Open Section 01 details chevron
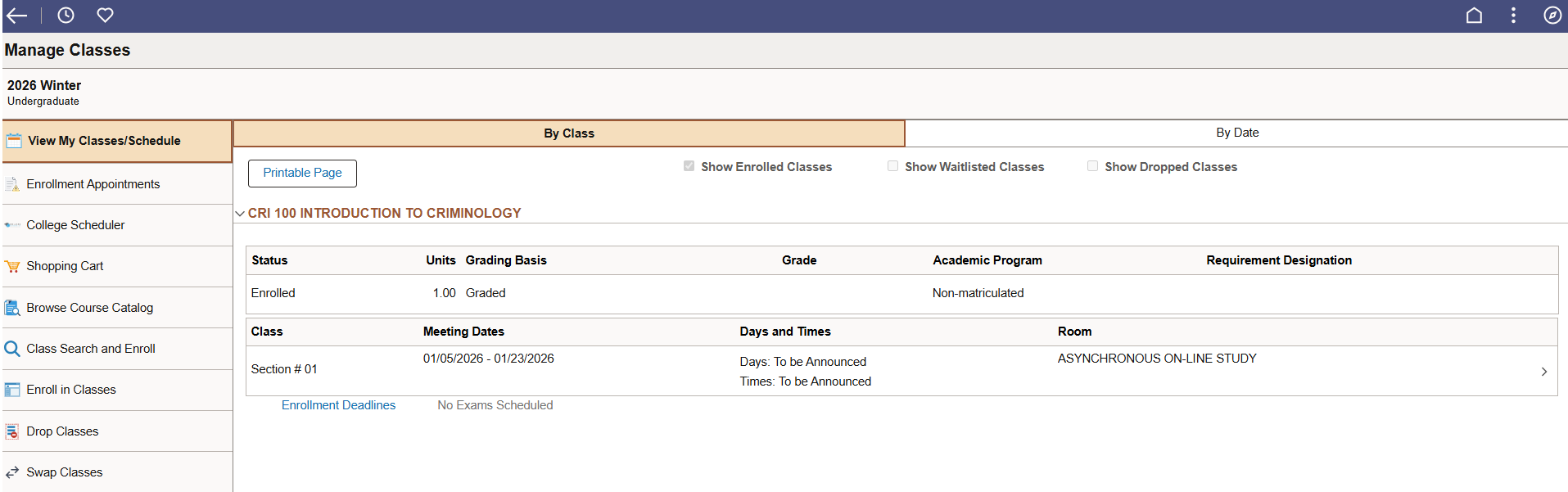The height and width of the screenshot is (492, 1568). tap(1543, 372)
